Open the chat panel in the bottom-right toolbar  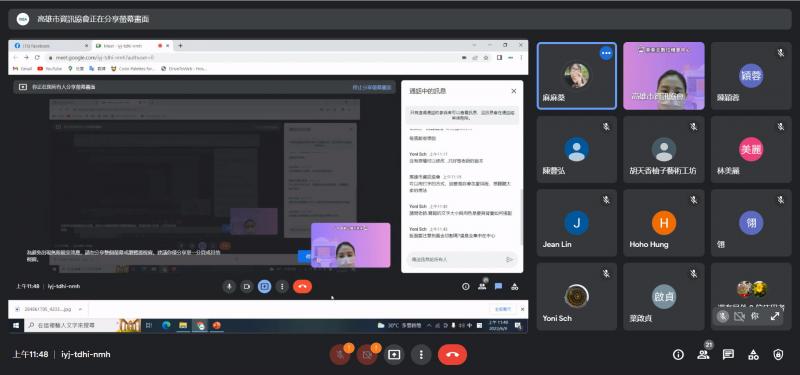pos(728,355)
